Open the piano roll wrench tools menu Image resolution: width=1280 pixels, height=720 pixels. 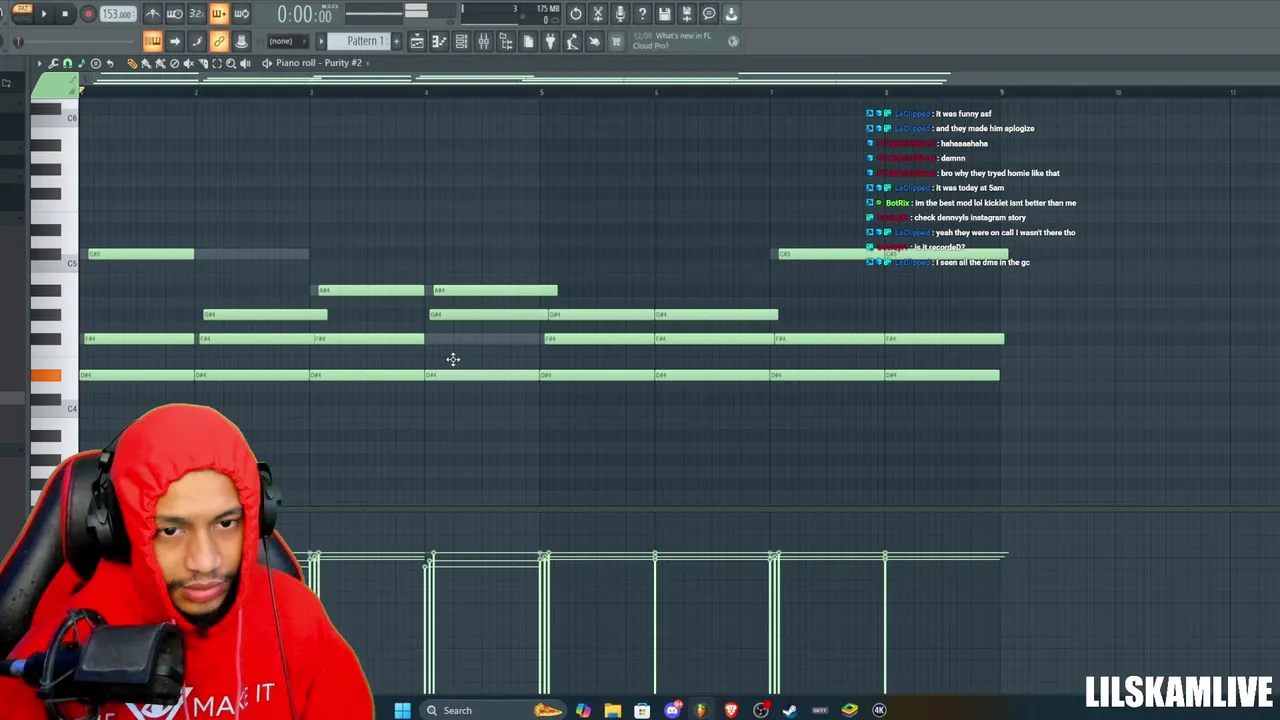point(53,63)
